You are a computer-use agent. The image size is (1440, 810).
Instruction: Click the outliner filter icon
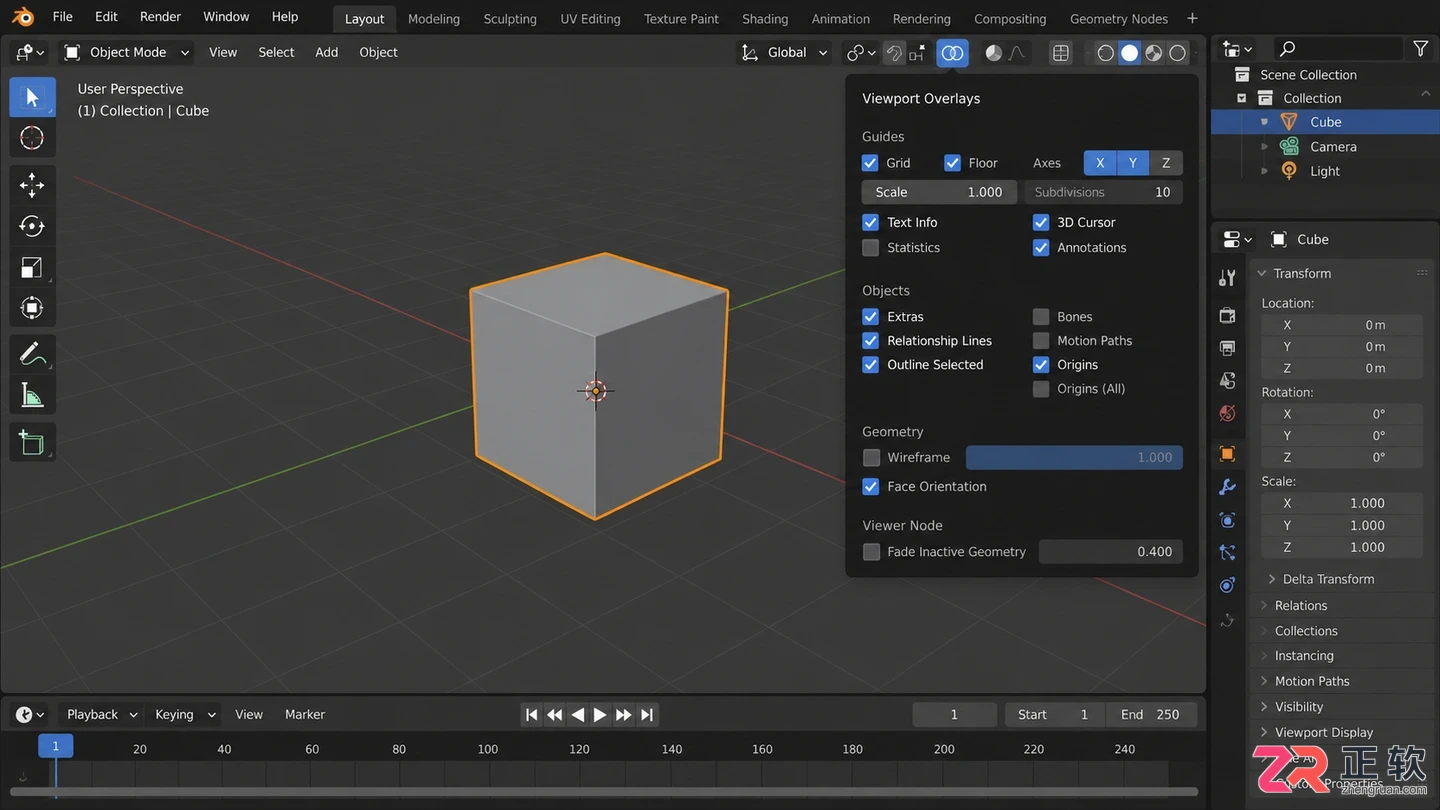point(1420,48)
